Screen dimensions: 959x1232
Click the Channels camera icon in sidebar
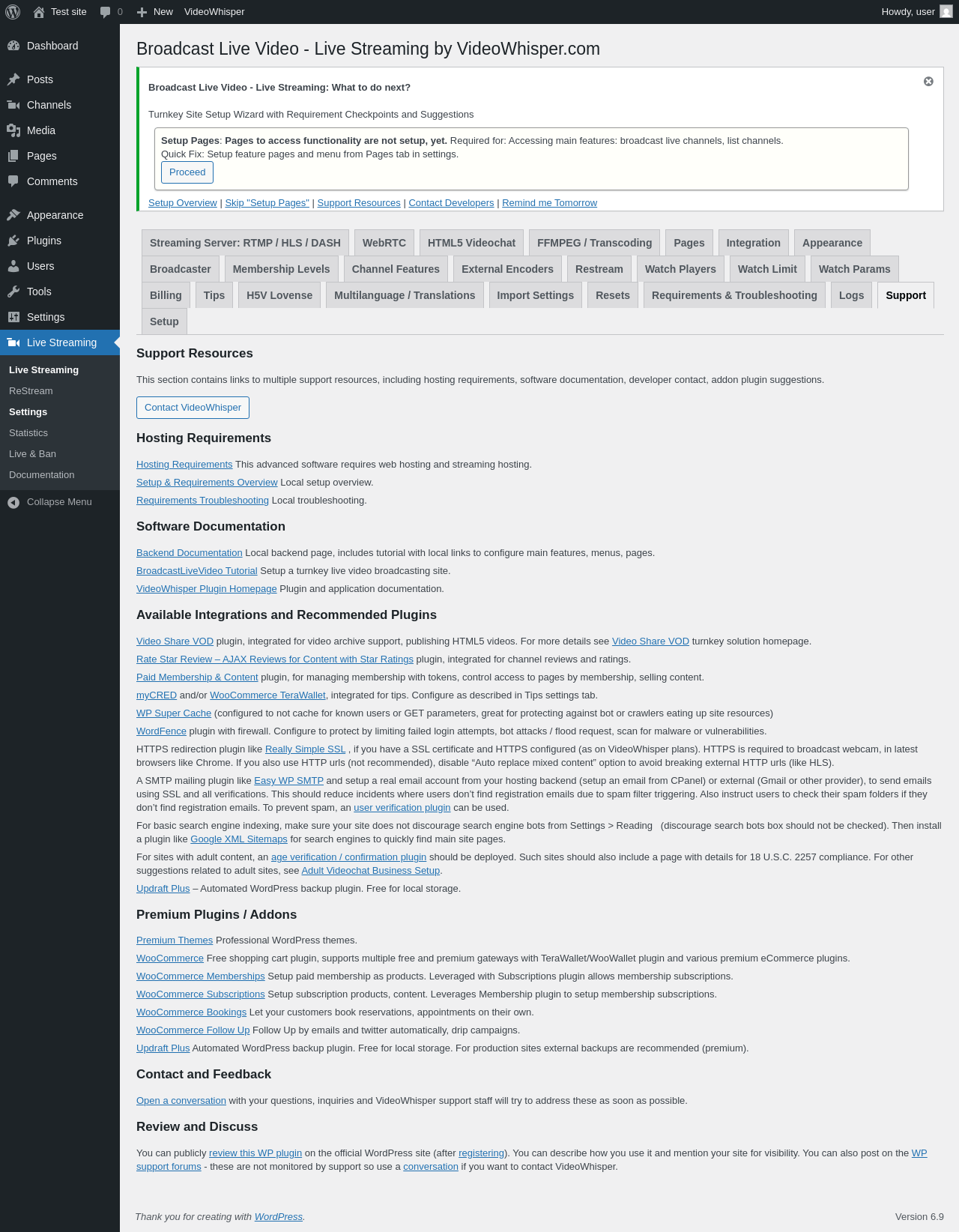click(x=13, y=105)
